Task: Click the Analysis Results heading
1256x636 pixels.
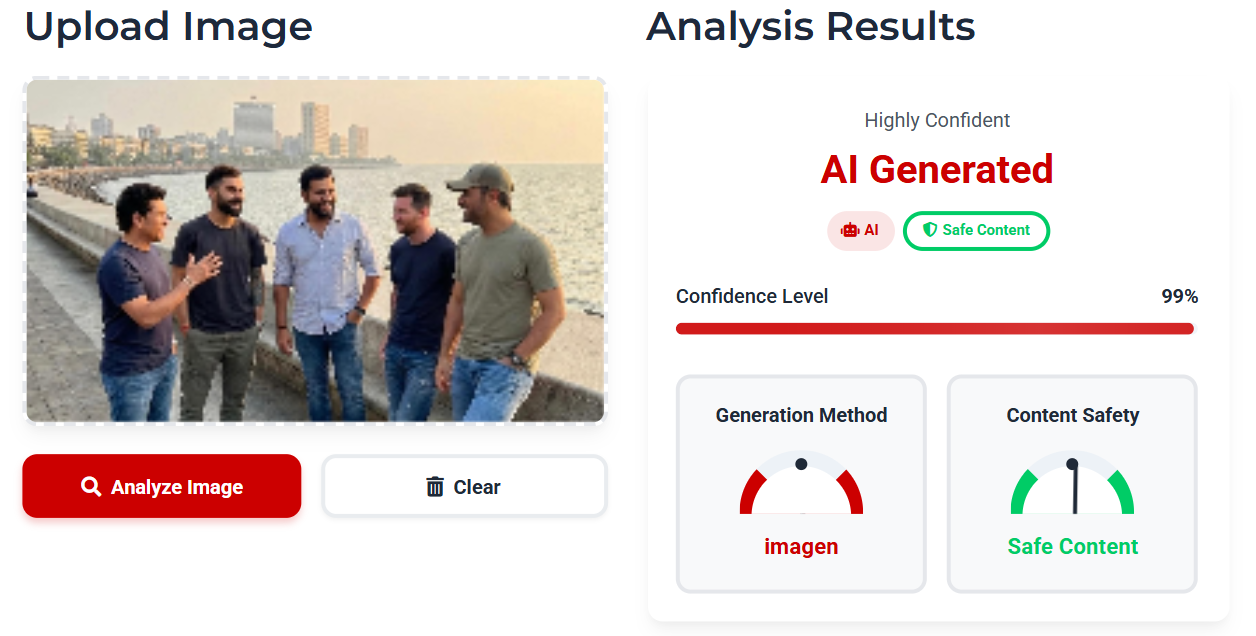Action: (x=811, y=27)
